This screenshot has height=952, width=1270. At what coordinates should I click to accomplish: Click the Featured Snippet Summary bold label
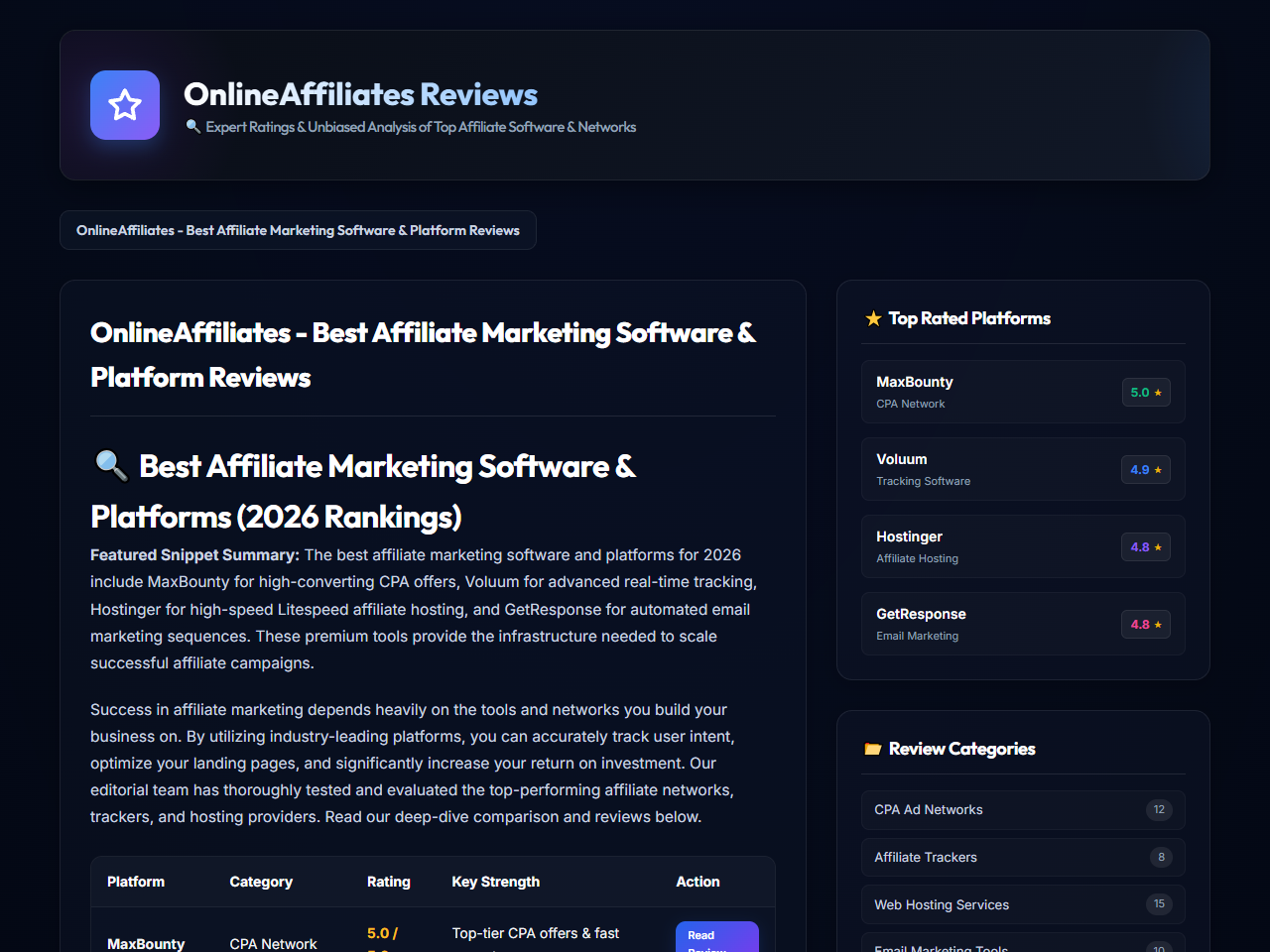pyautogui.click(x=194, y=554)
